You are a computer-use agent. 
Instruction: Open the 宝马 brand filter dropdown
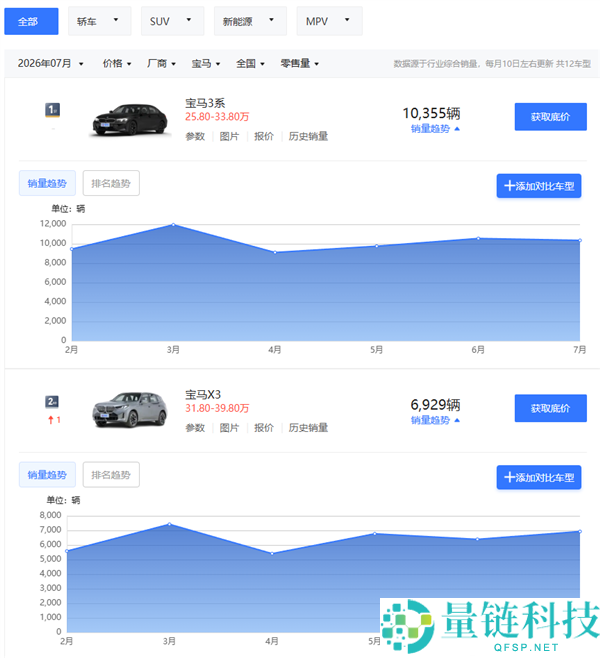pyautogui.click(x=206, y=63)
